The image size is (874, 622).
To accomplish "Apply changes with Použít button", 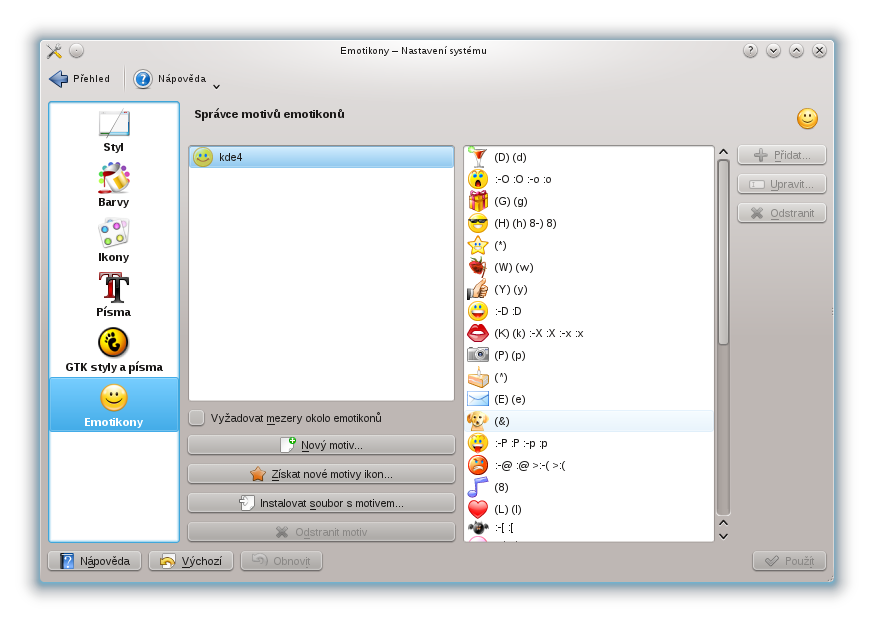I will (789, 561).
